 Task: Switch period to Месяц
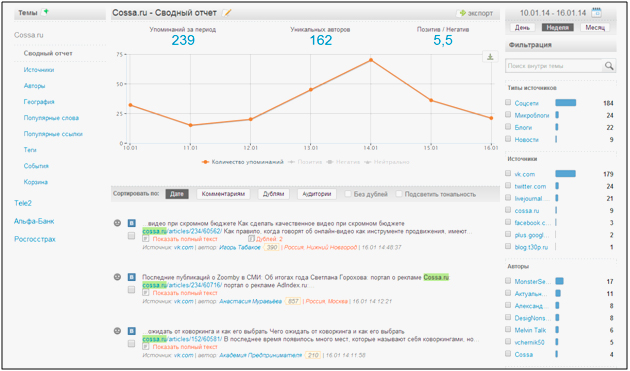595,27
